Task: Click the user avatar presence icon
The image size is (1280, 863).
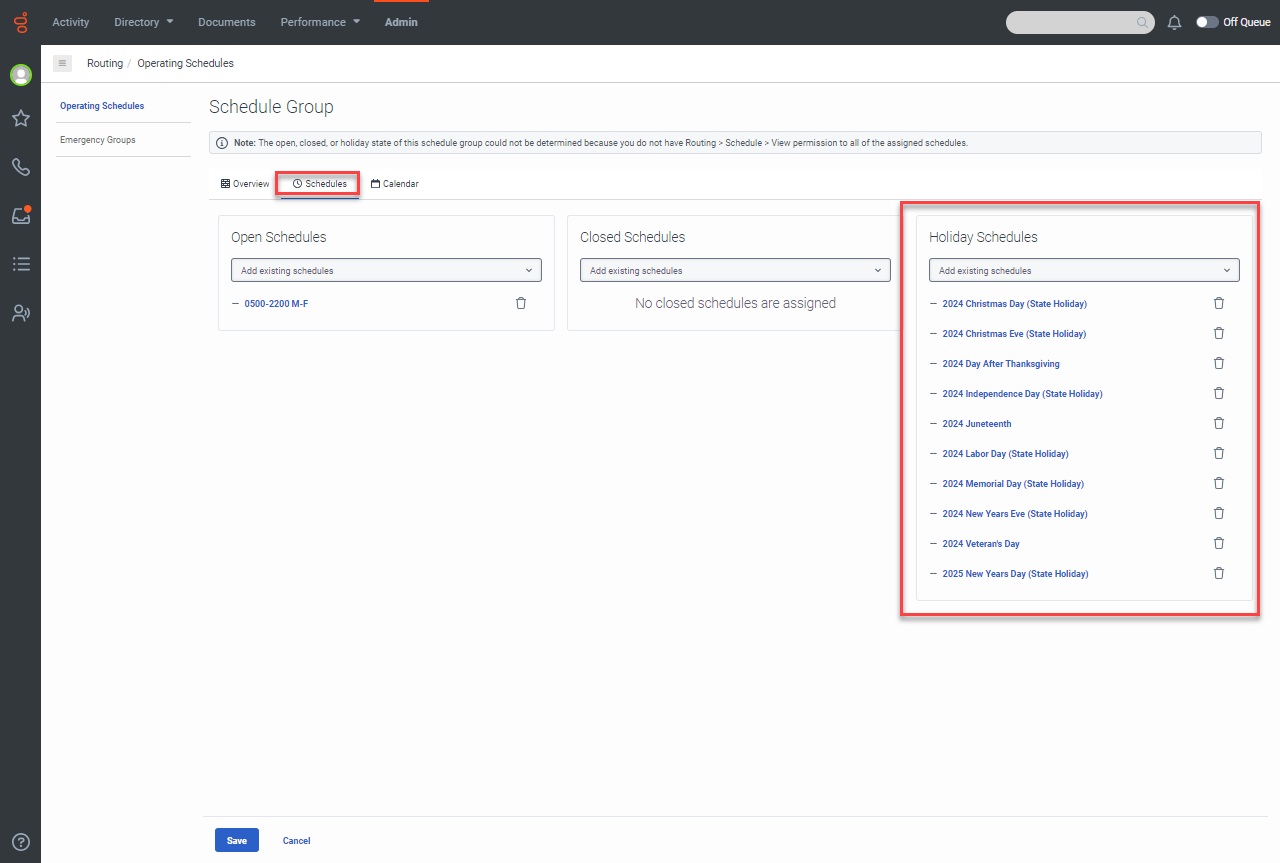Action: tap(20, 75)
